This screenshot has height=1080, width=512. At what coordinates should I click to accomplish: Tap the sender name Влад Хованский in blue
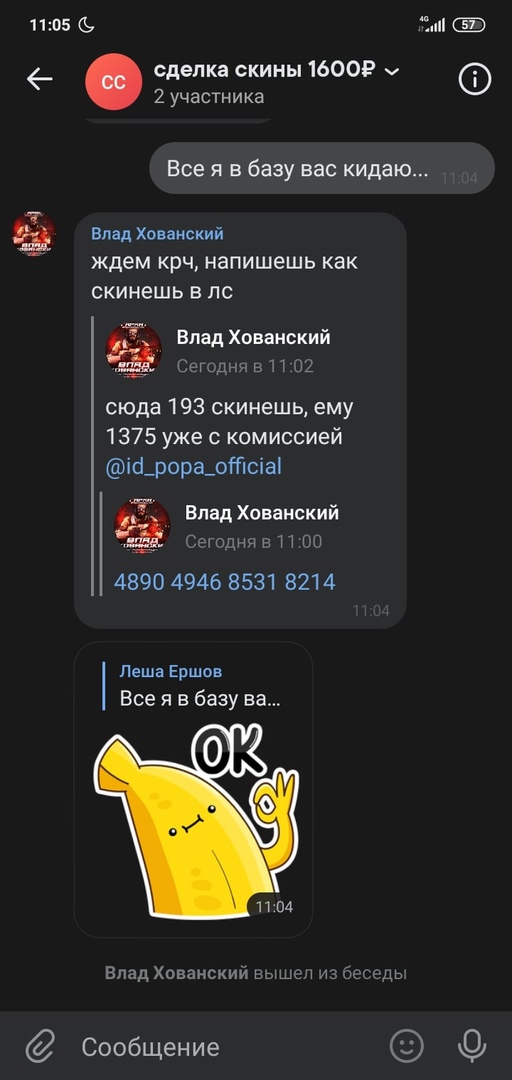click(158, 234)
